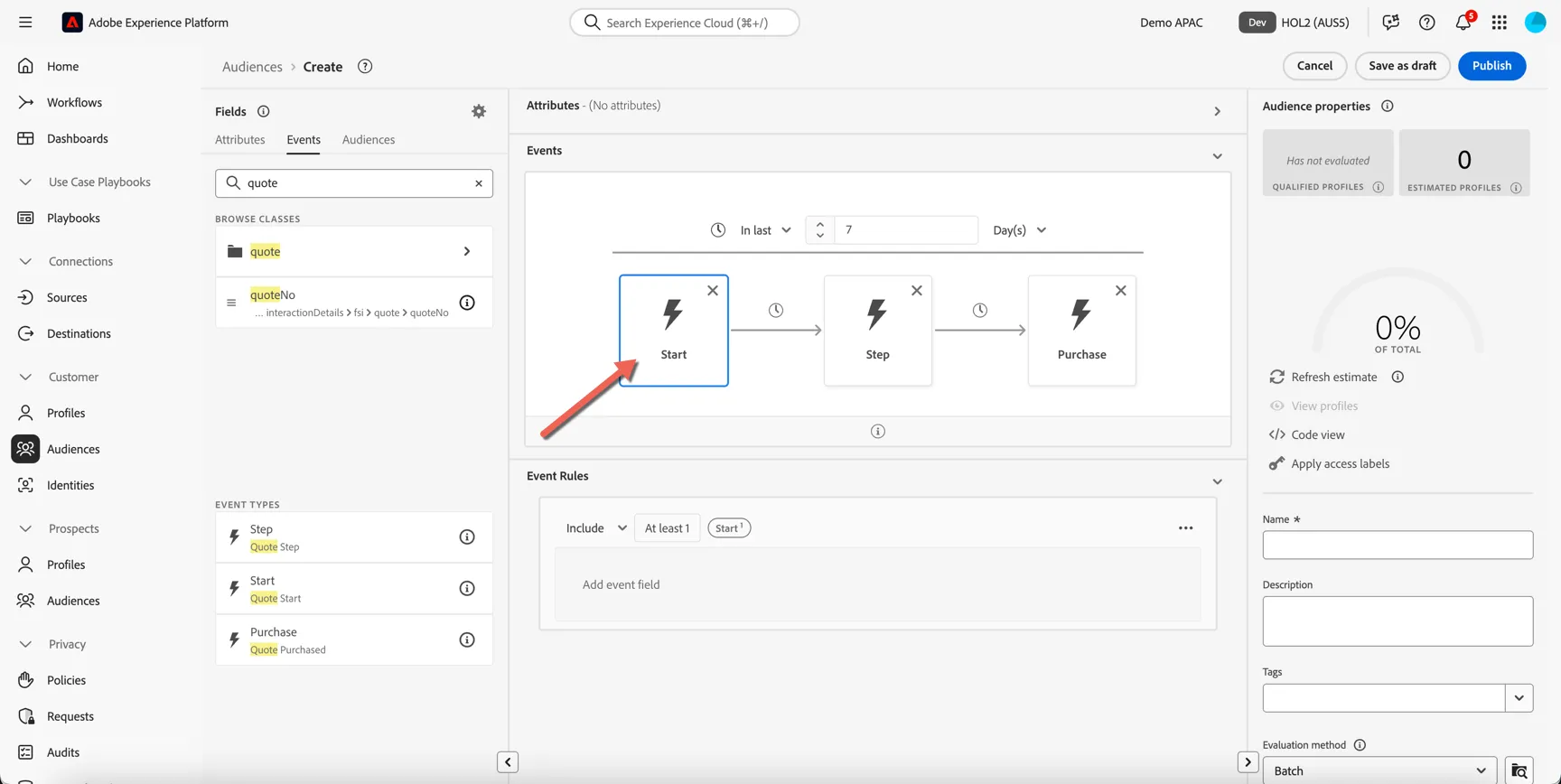Open the Tags dropdown

pyautogui.click(x=1519, y=698)
